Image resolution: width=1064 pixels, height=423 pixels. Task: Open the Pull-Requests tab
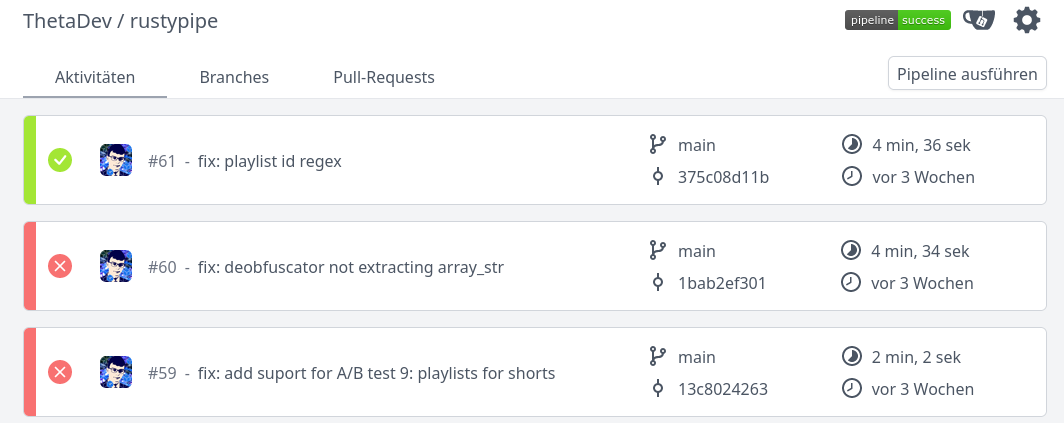pos(384,77)
